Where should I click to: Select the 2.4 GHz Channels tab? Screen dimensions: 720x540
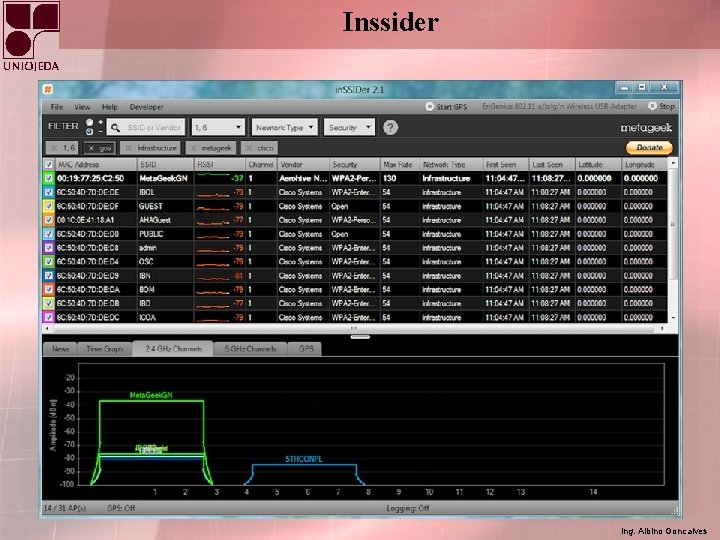(173, 349)
